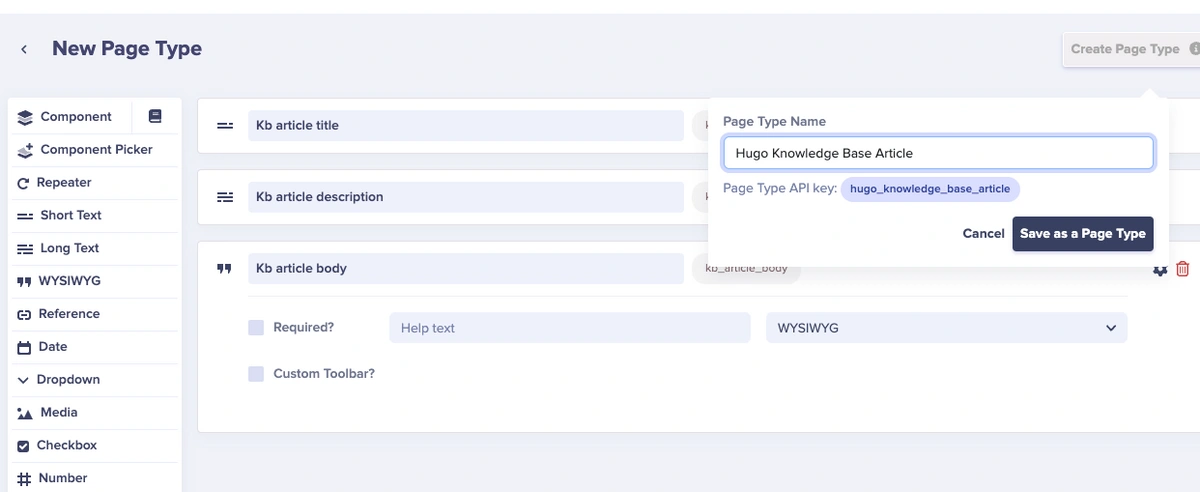Image resolution: width=1200 pixels, height=492 pixels.
Task: Click the Component layers icon in sidebar
Action: [x=25, y=117]
